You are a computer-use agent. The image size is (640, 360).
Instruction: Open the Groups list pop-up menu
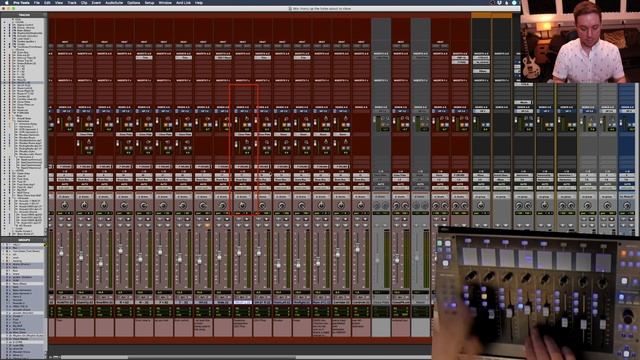[x=44, y=240]
